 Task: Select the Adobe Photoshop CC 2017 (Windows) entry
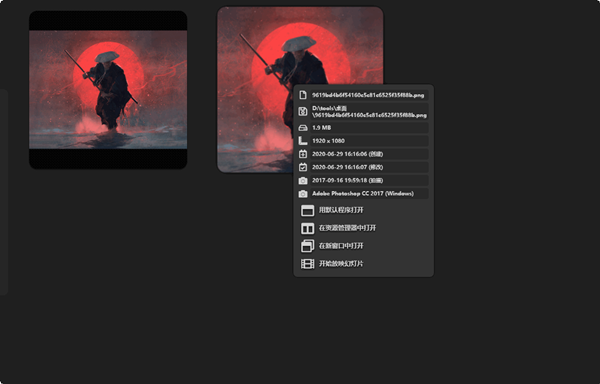(369, 194)
